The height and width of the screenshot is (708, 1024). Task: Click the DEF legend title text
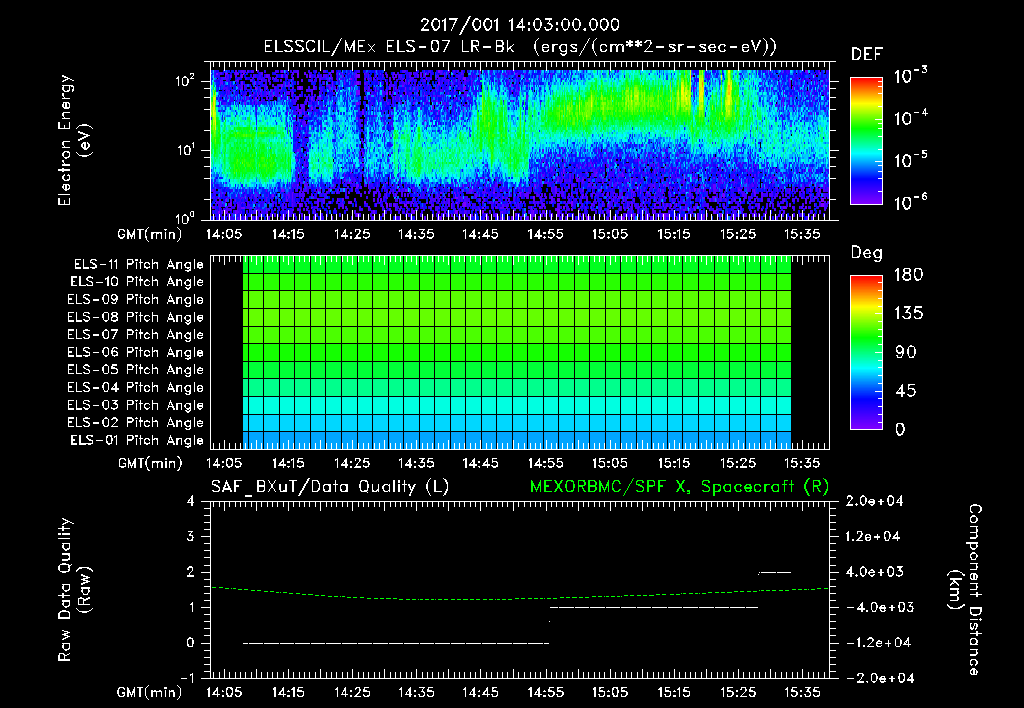point(866,54)
